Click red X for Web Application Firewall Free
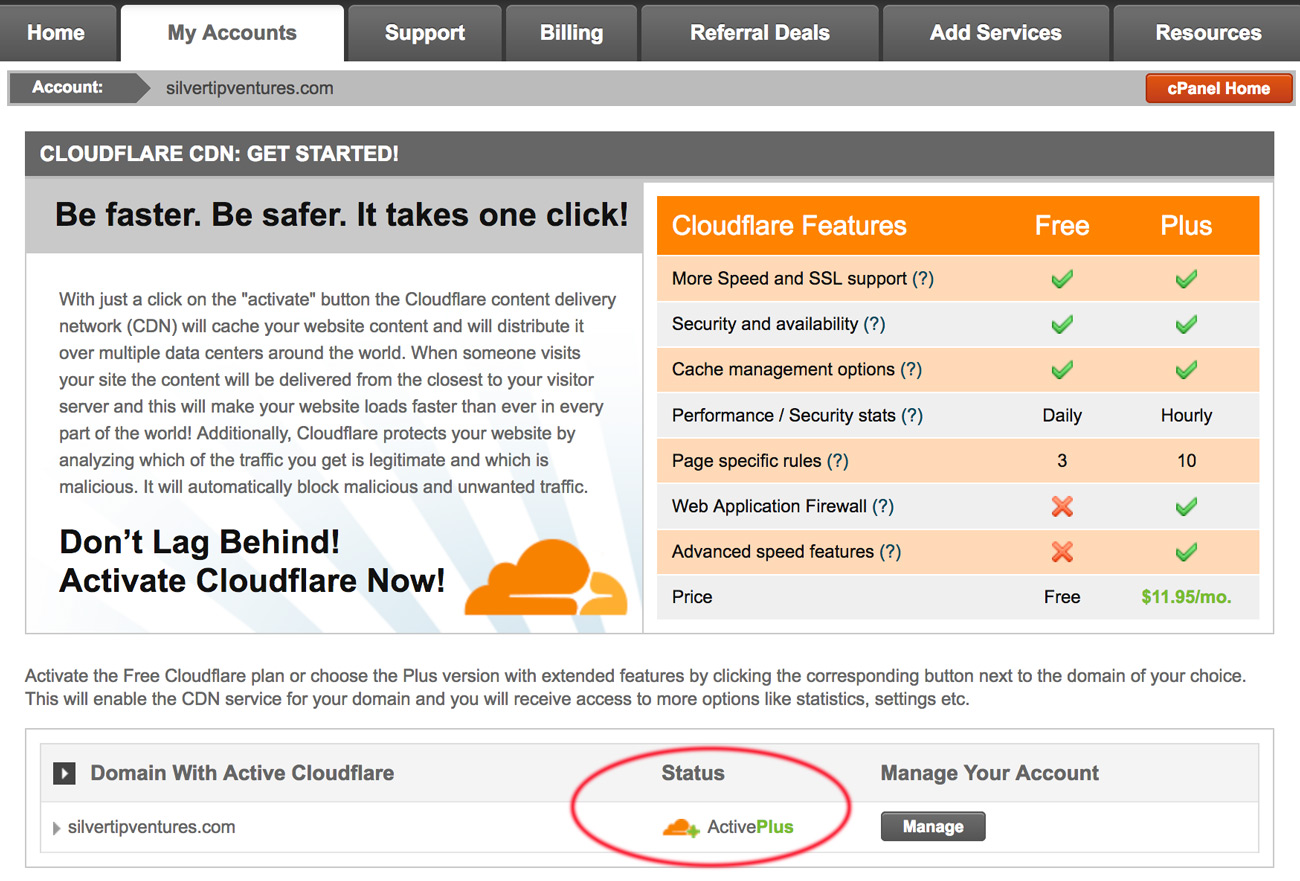Image resolution: width=1300 pixels, height=881 pixels. coord(1062,506)
